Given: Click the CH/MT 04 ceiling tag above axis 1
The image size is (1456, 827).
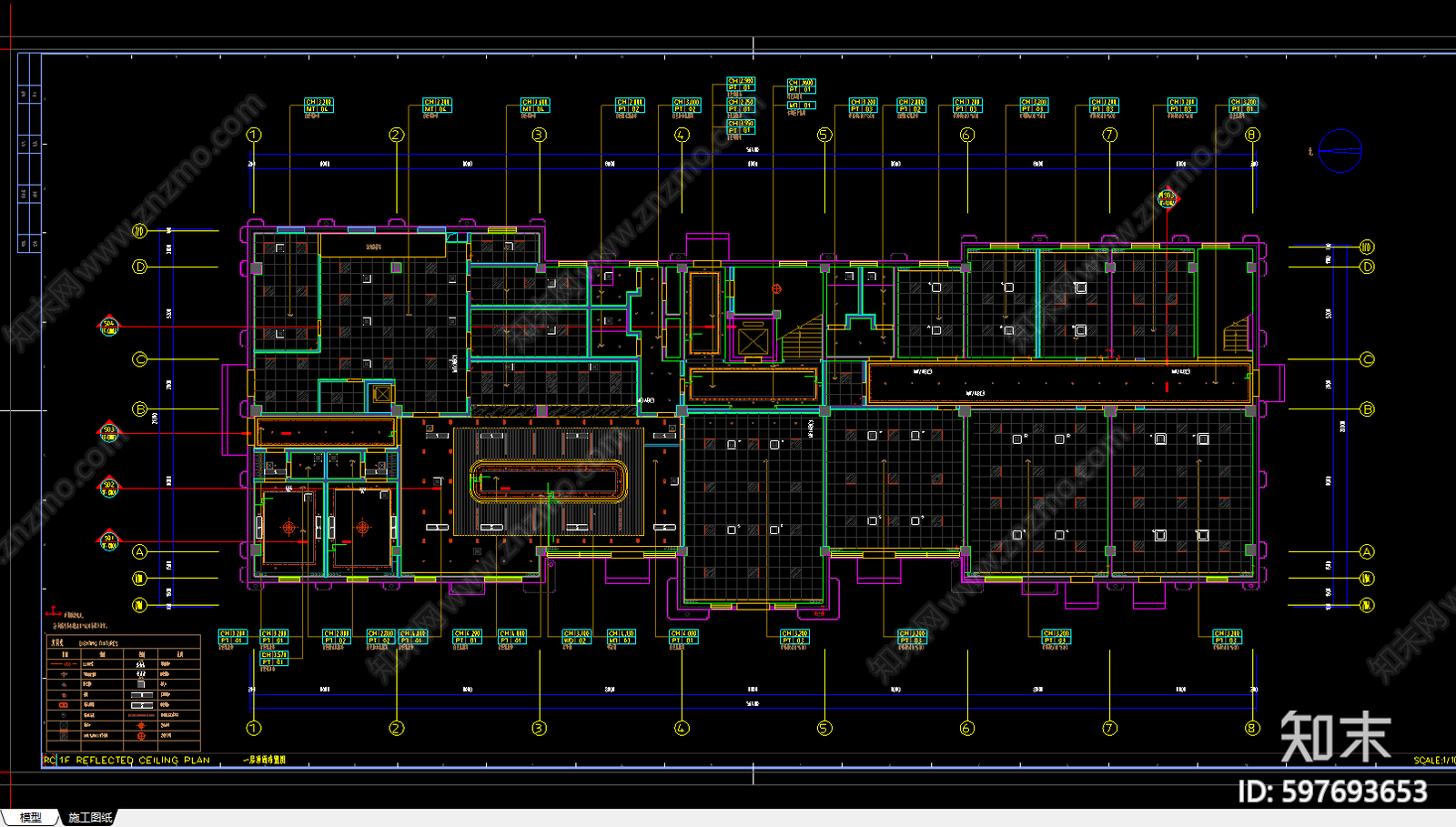Looking at the screenshot, I should 318,106.
